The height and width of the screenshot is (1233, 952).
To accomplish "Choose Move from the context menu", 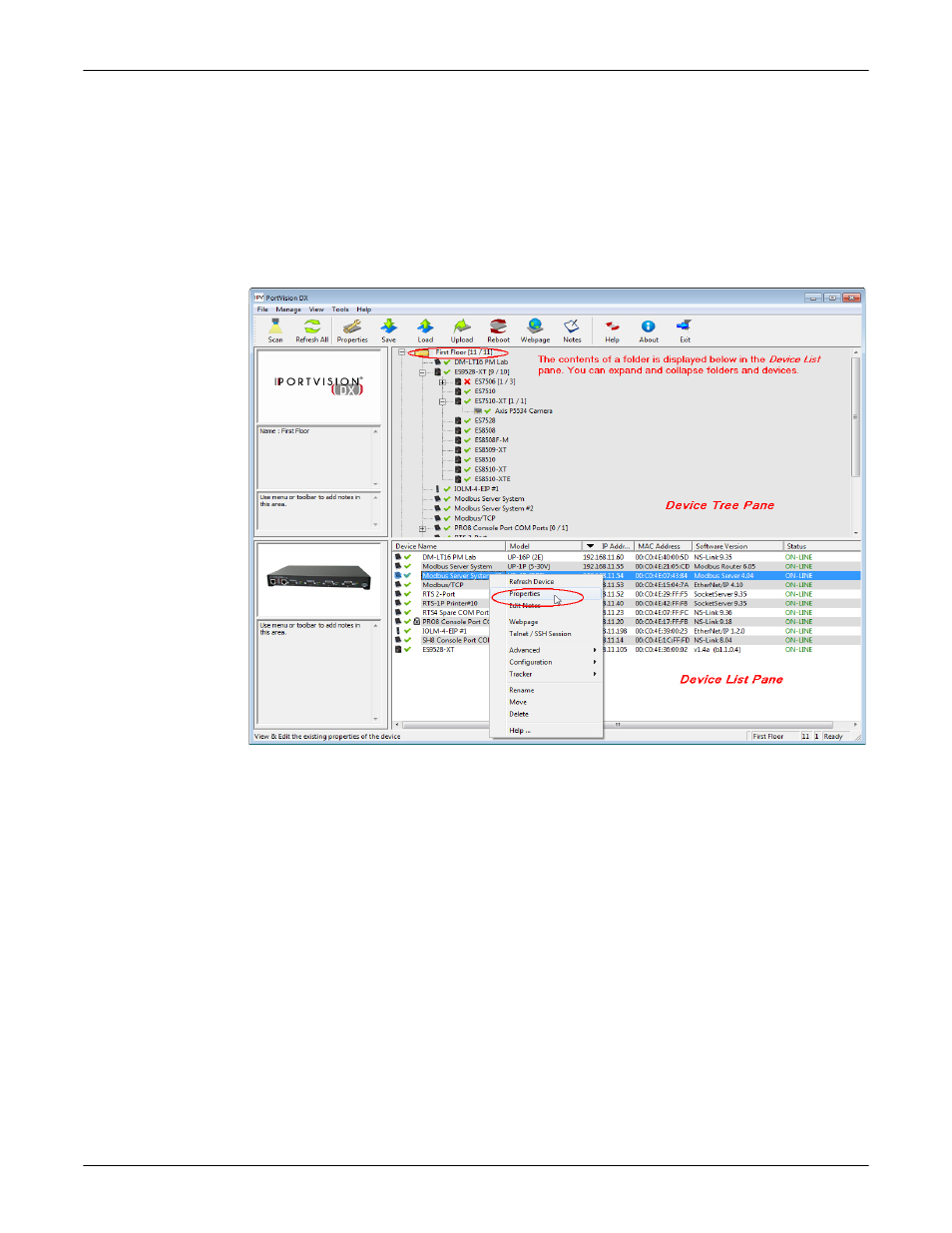I will pyautogui.click(x=547, y=702).
